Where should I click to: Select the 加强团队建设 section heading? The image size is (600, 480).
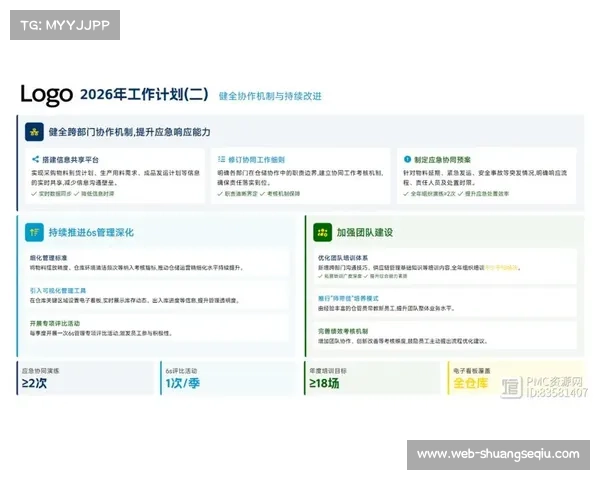[365, 232]
